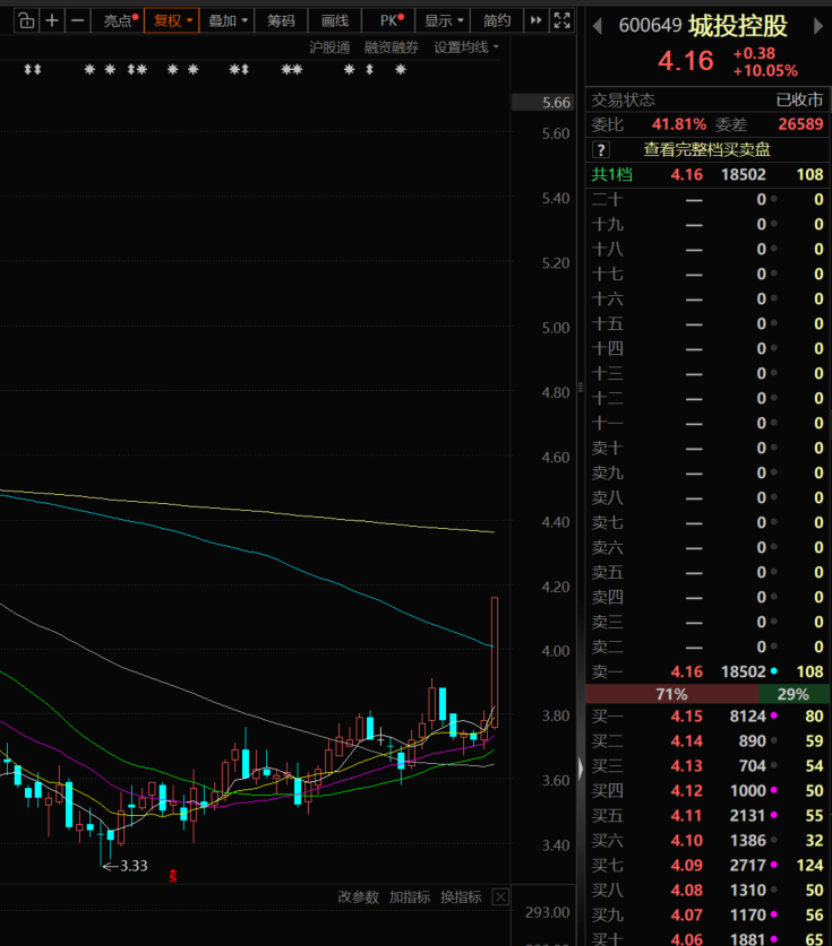
Task: Open the 叠加 overlay dropdown
Action: point(227,21)
